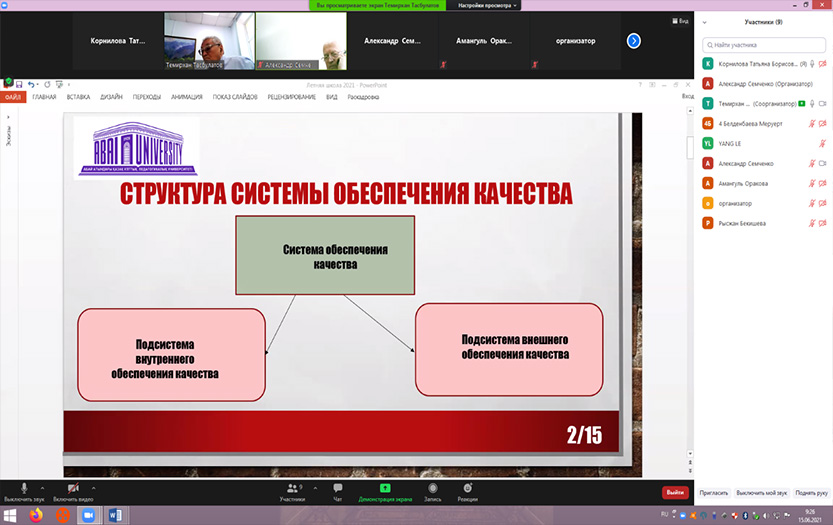Image resolution: width=833 pixels, height=525 pixels.
Task: Open the Участники participants panel icon
Action: pos(292,487)
